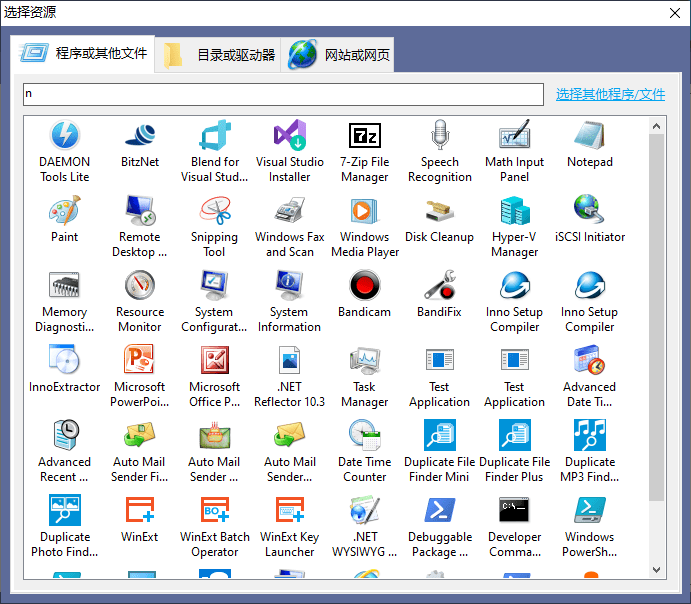Focus the search text field
This screenshot has width=691, height=604.
(x=283, y=94)
